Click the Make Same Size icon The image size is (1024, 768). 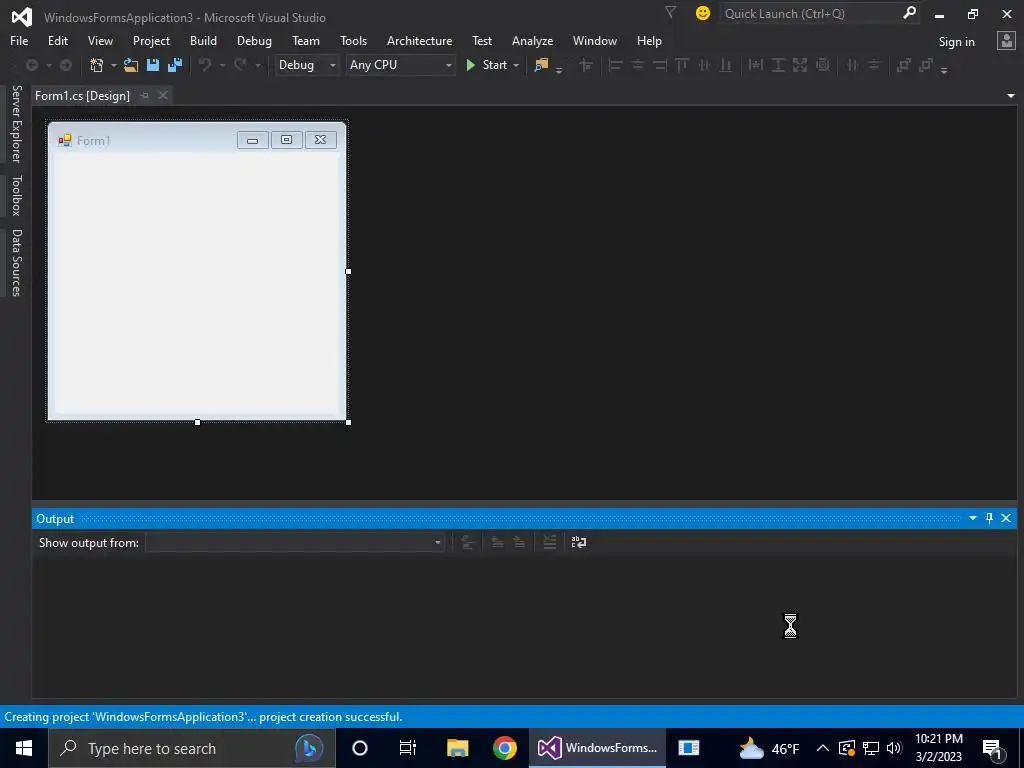[800, 65]
